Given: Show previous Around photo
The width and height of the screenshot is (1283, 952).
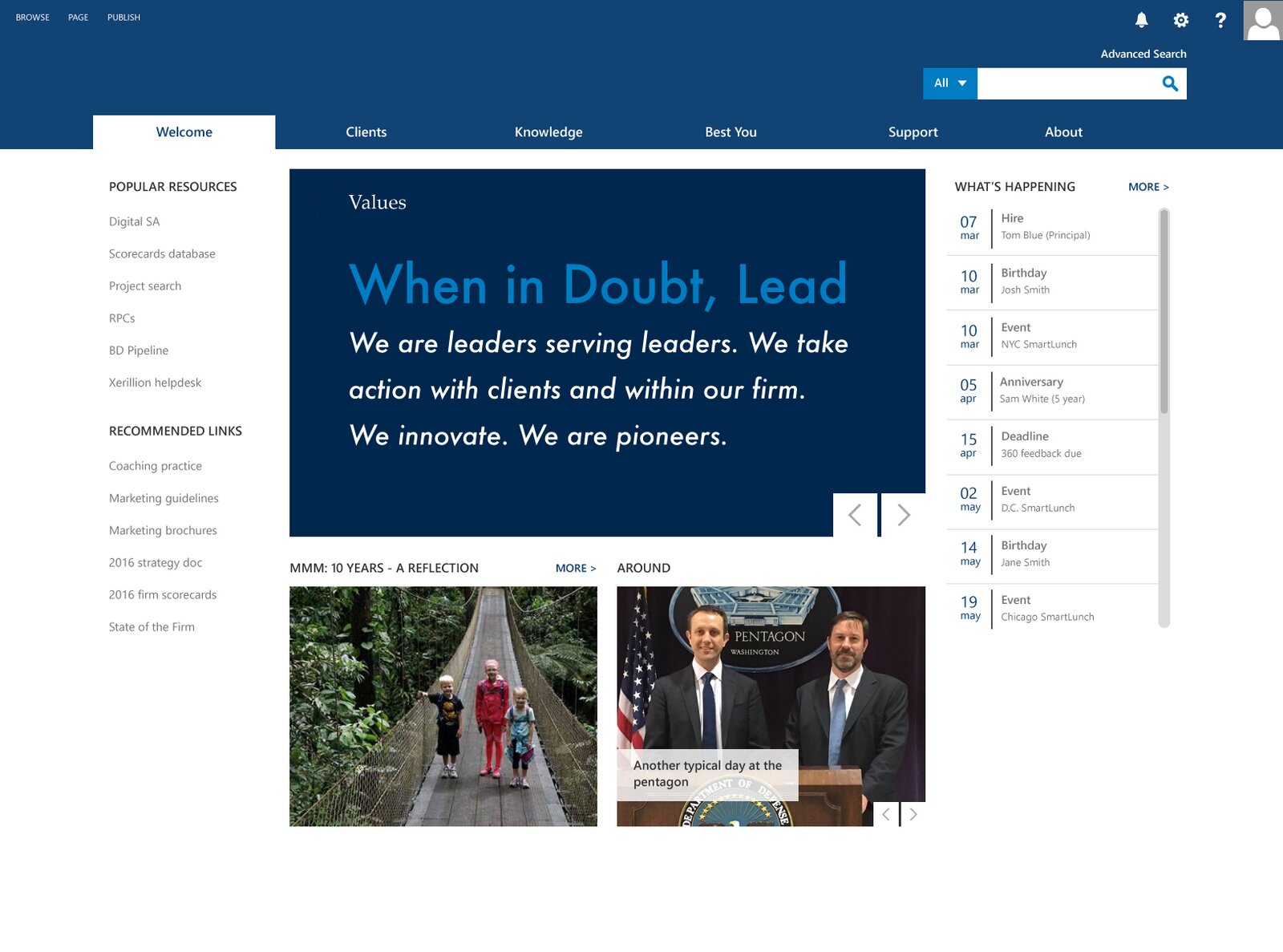Looking at the screenshot, I should point(886,814).
